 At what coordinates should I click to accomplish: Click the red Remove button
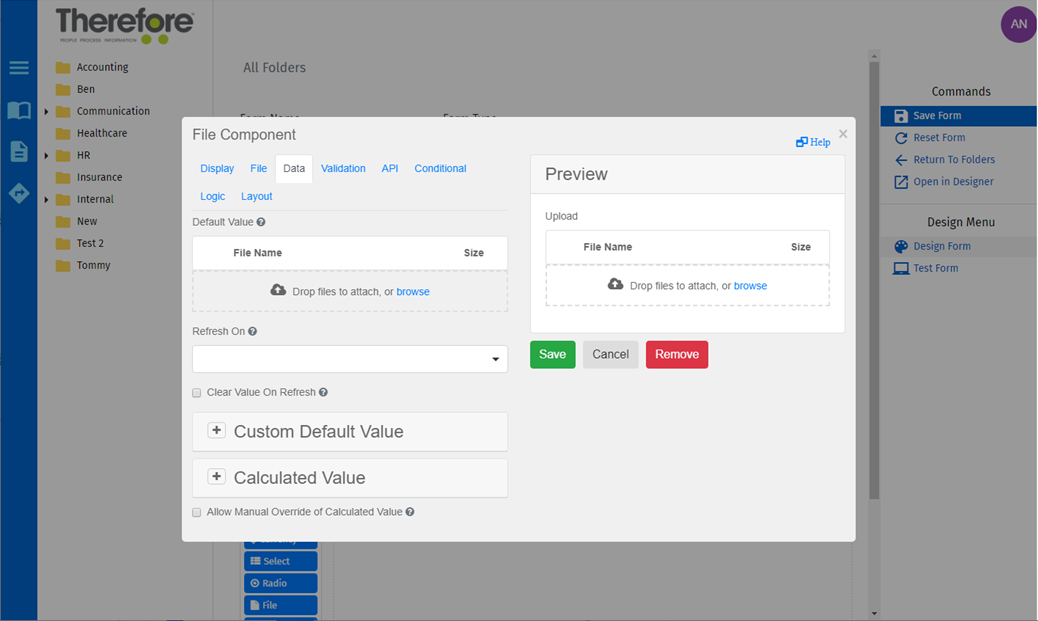(x=676, y=355)
